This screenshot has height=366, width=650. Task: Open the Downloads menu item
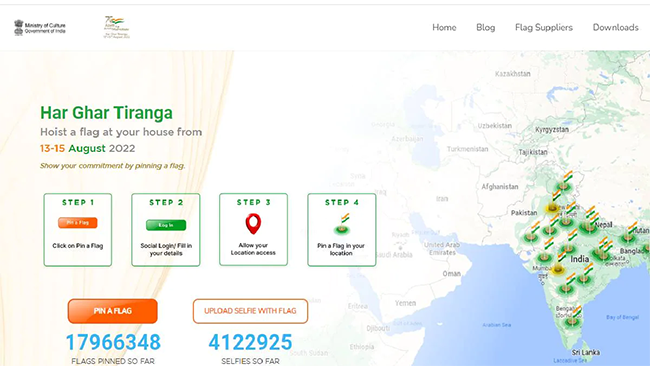[x=616, y=27]
